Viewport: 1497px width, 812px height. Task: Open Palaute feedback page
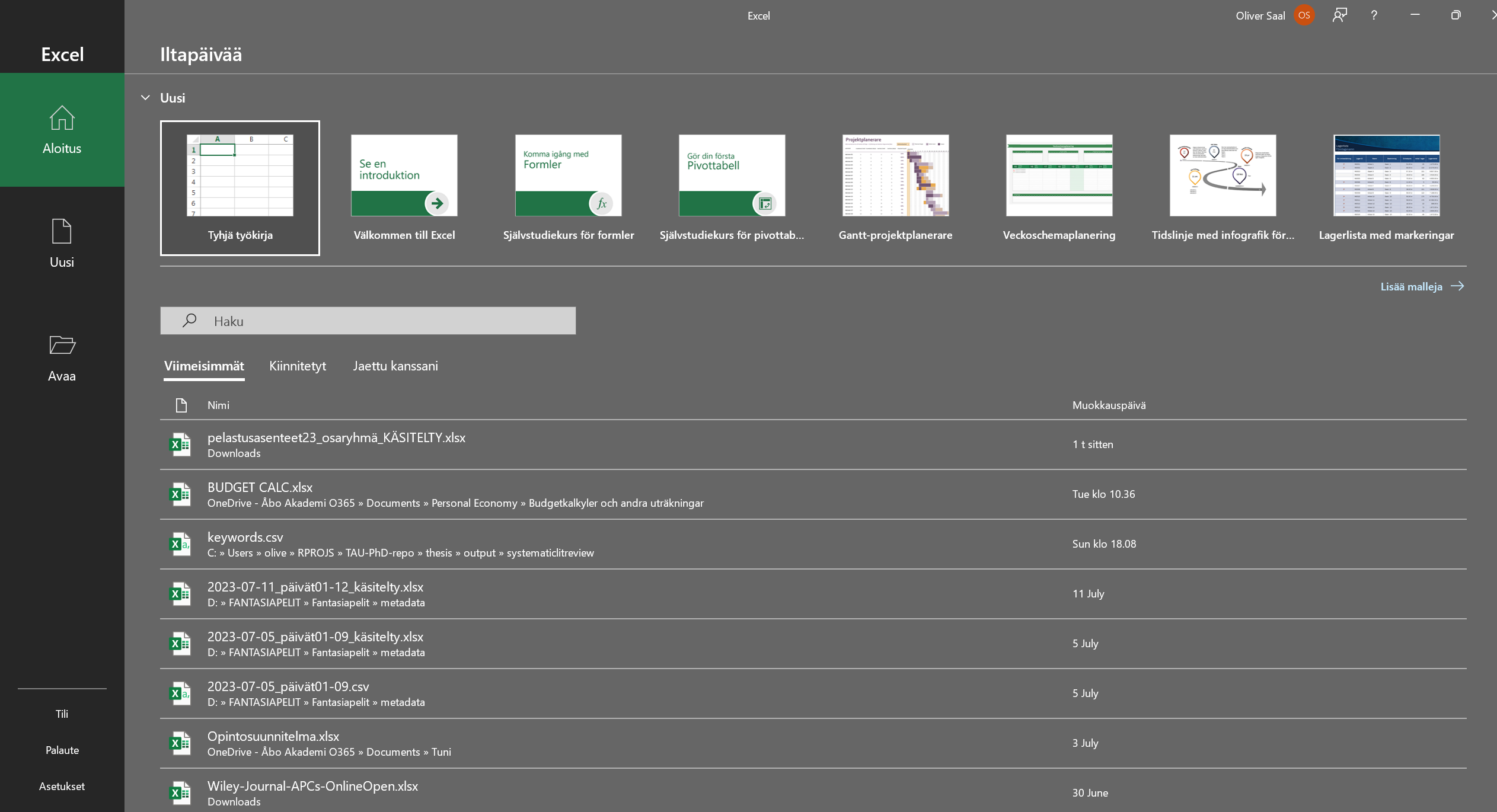[x=62, y=750]
